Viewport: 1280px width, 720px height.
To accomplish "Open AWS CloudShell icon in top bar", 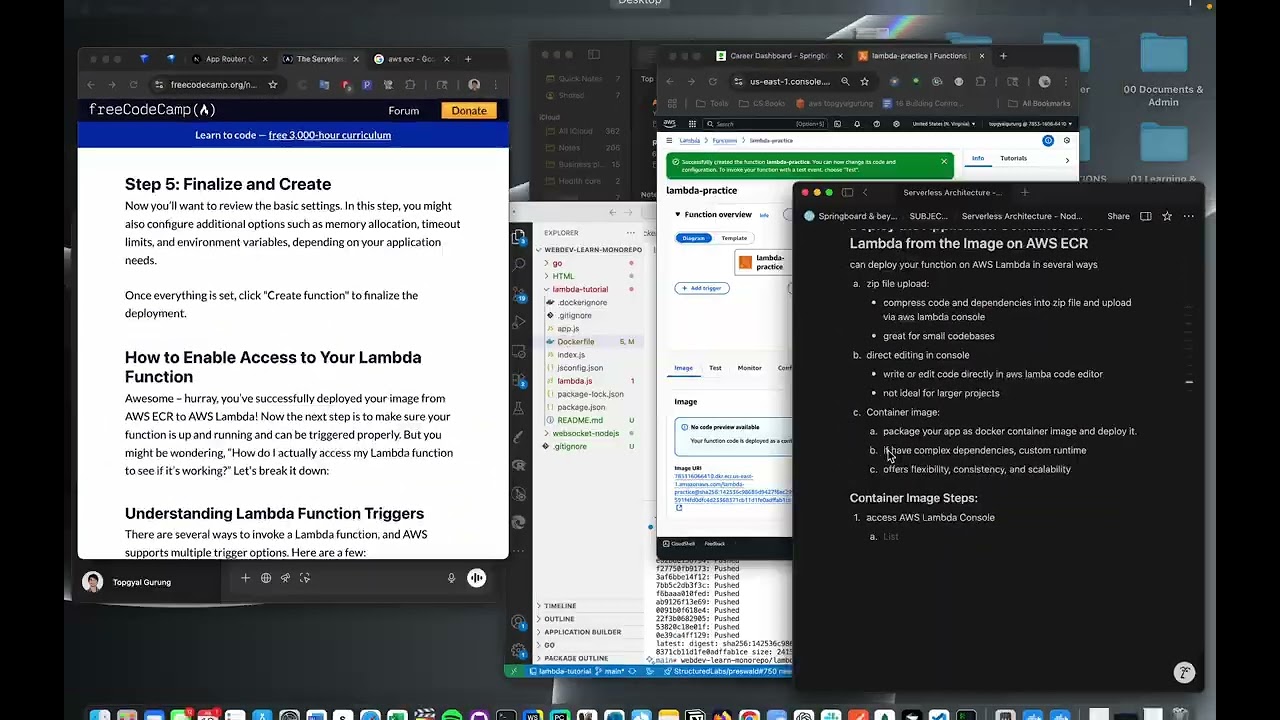I will coord(837,124).
